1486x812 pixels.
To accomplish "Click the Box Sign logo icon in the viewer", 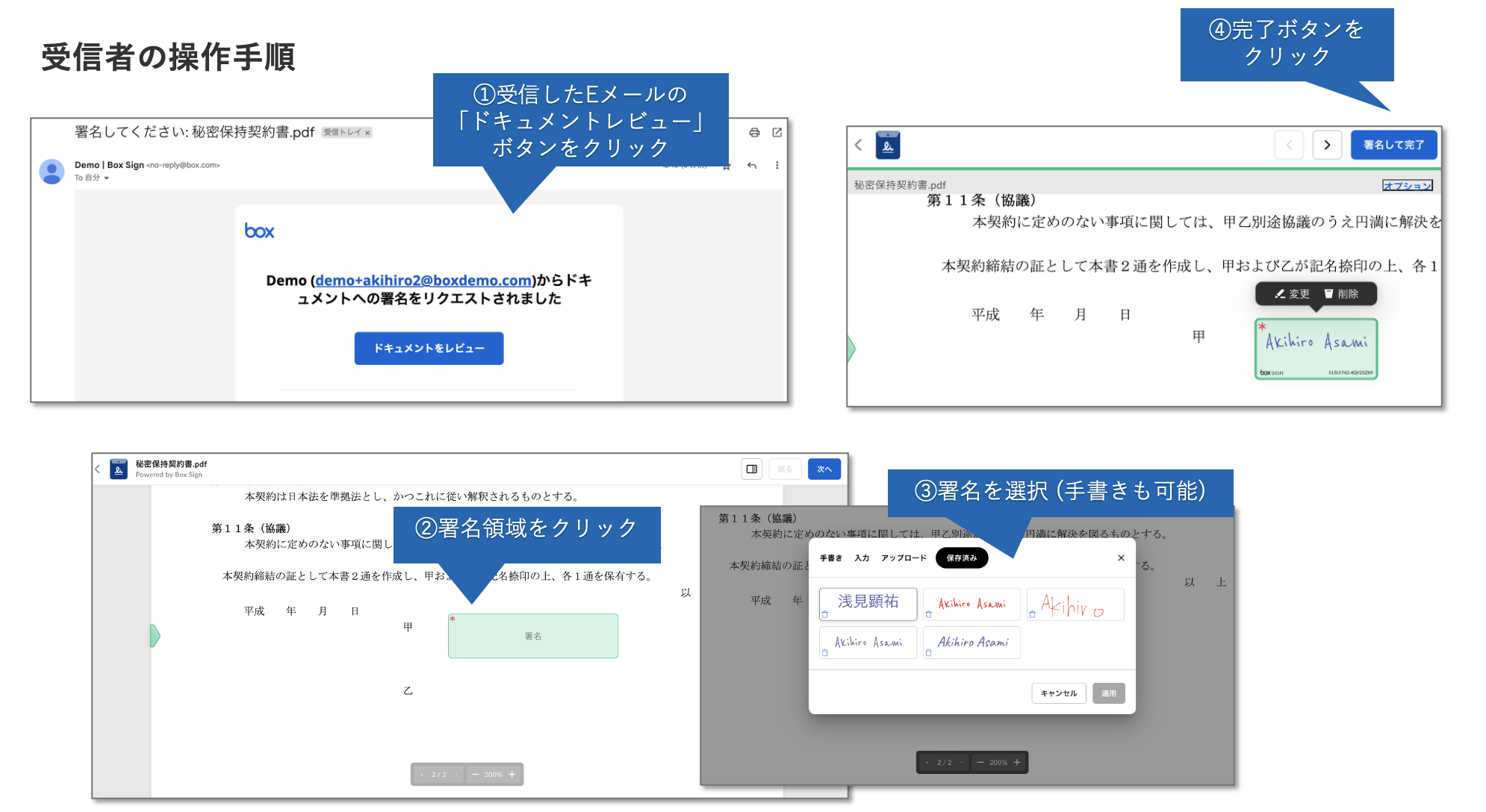I will pos(889,145).
